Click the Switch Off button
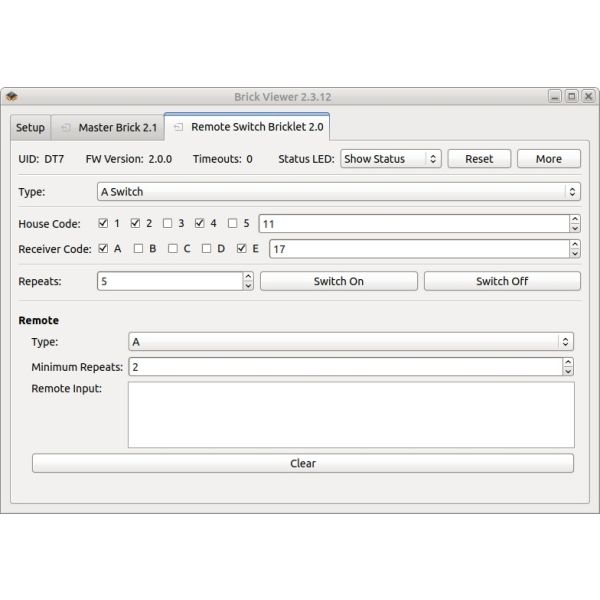This screenshot has width=600, height=600. pyautogui.click(x=502, y=281)
